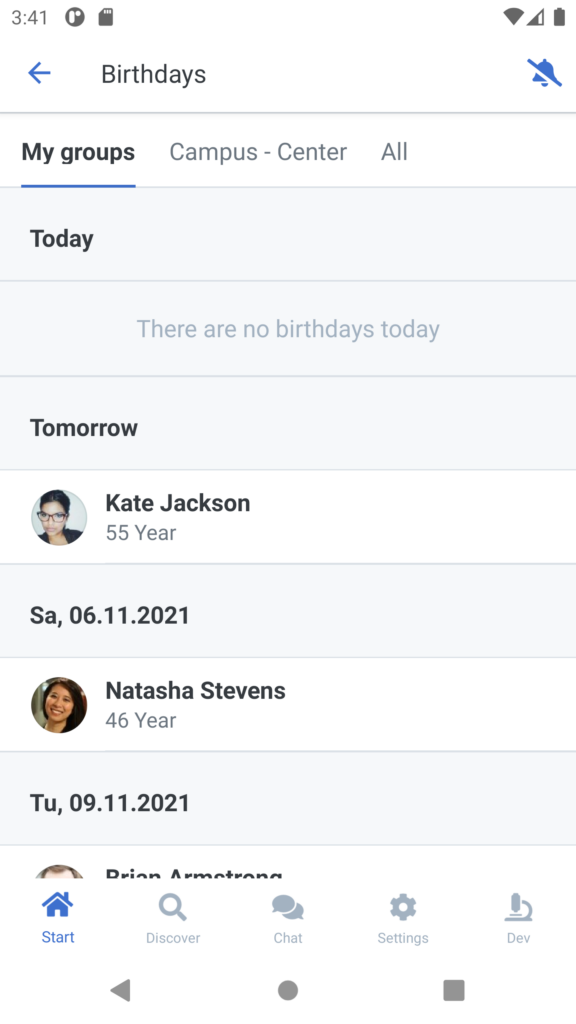The image size is (576, 1024).
Task: Tap the Sa, 06.11.2021 date header
Action: pyautogui.click(x=288, y=615)
